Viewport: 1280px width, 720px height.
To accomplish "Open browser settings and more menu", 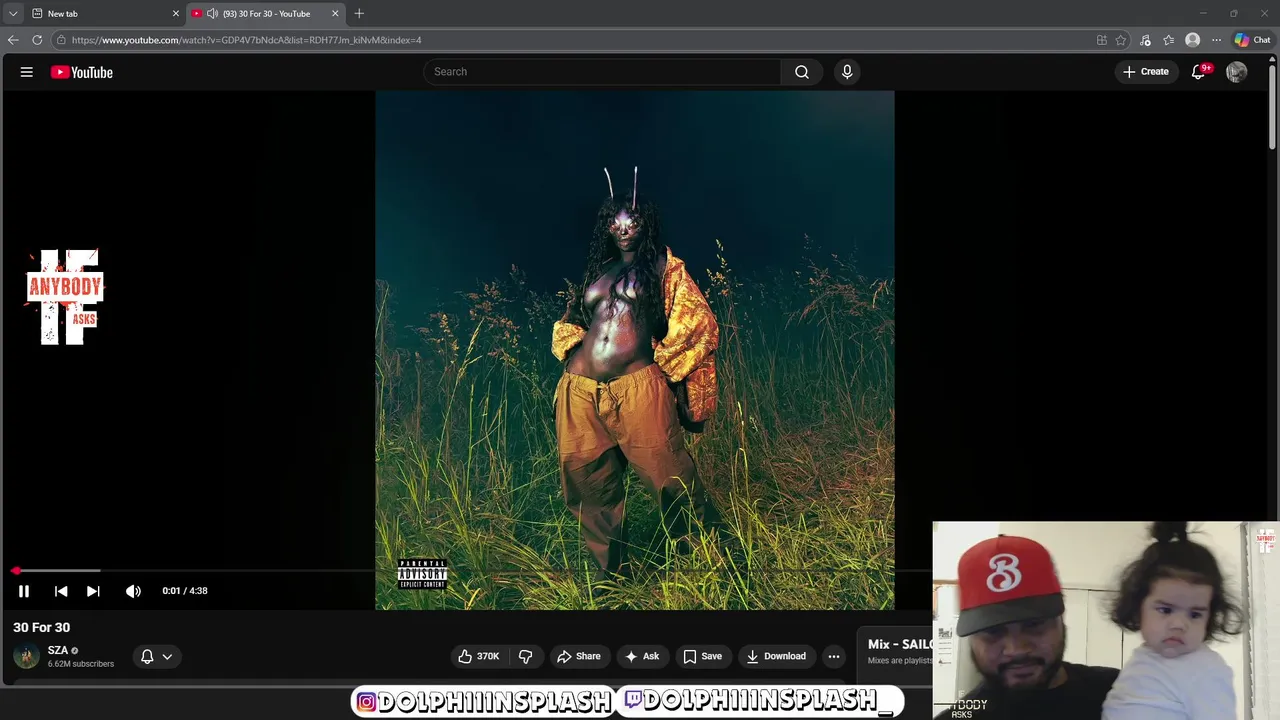I will point(1216,40).
